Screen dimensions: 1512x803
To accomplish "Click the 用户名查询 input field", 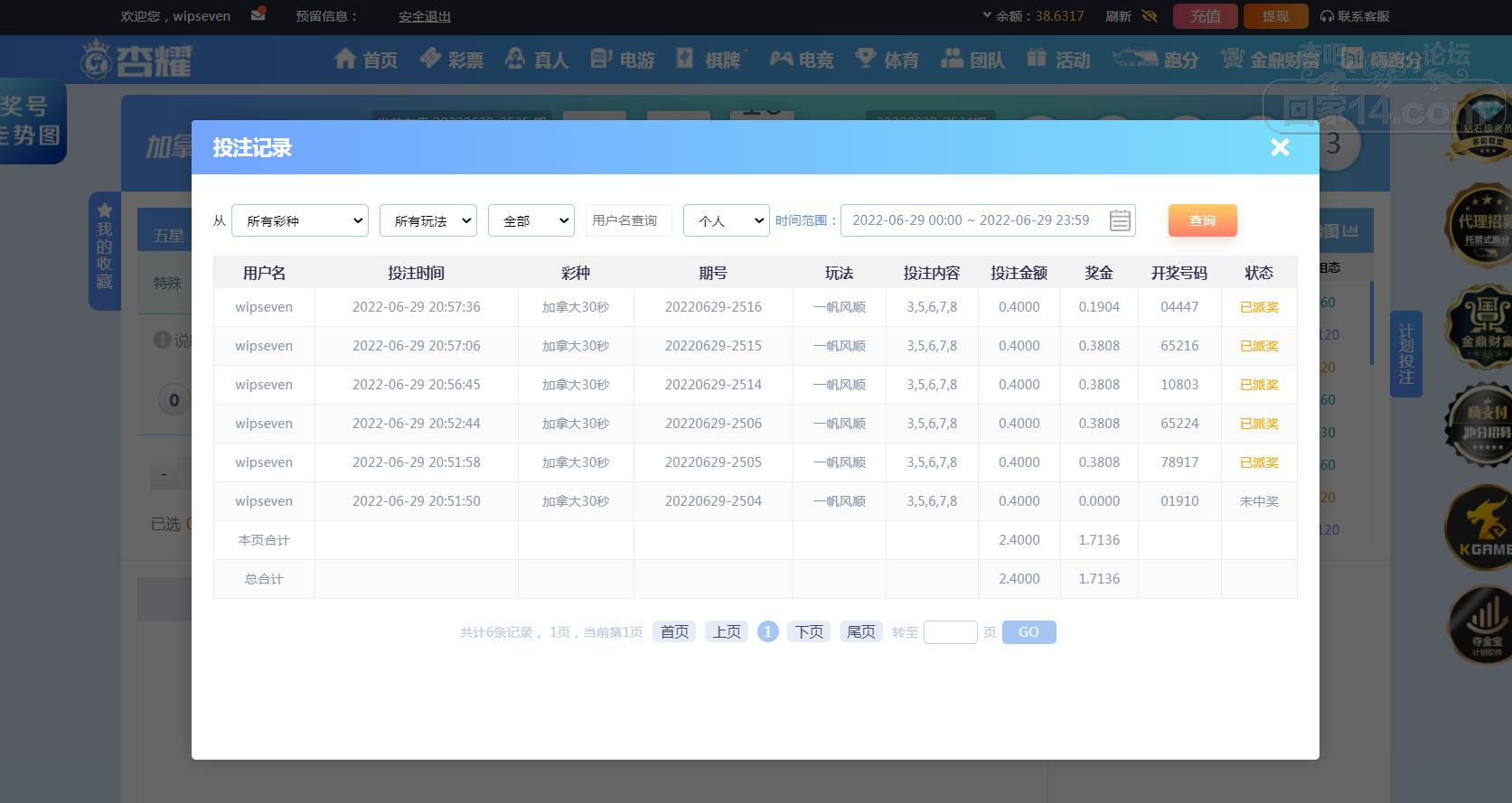I will click(629, 220).
